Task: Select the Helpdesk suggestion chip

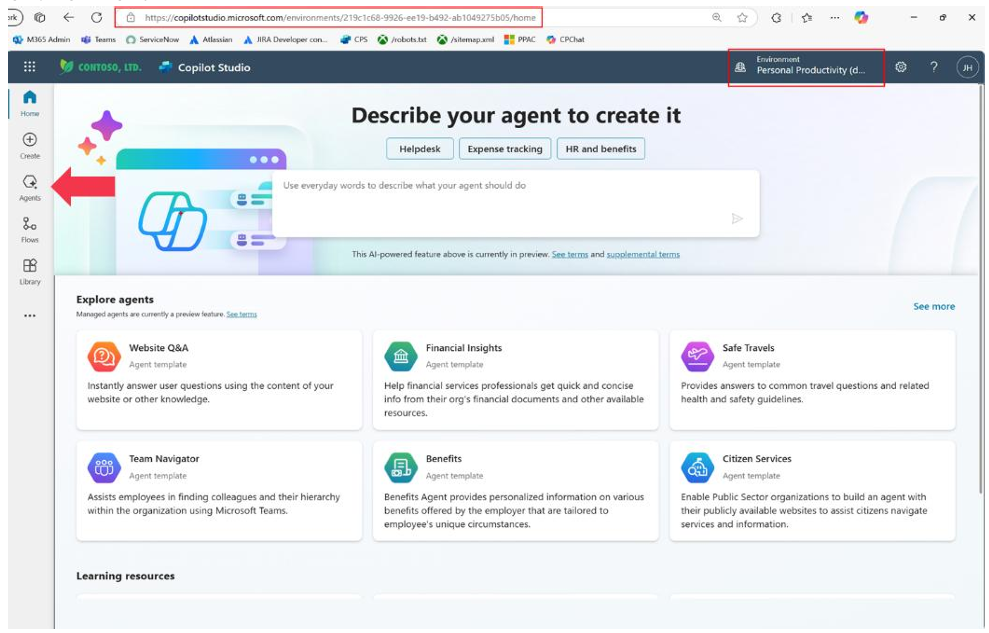Action: [x=419, y=149]
